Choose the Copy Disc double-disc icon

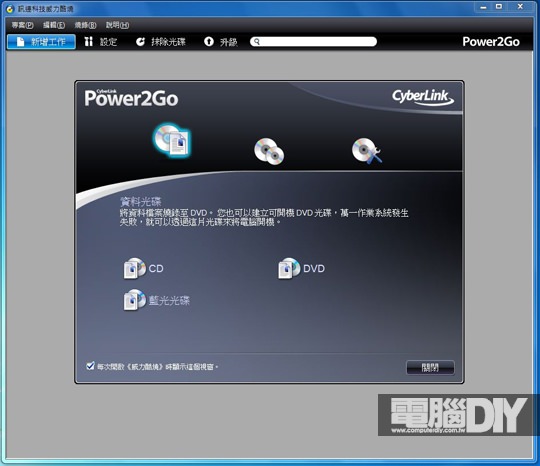click(x=269, y=151)
